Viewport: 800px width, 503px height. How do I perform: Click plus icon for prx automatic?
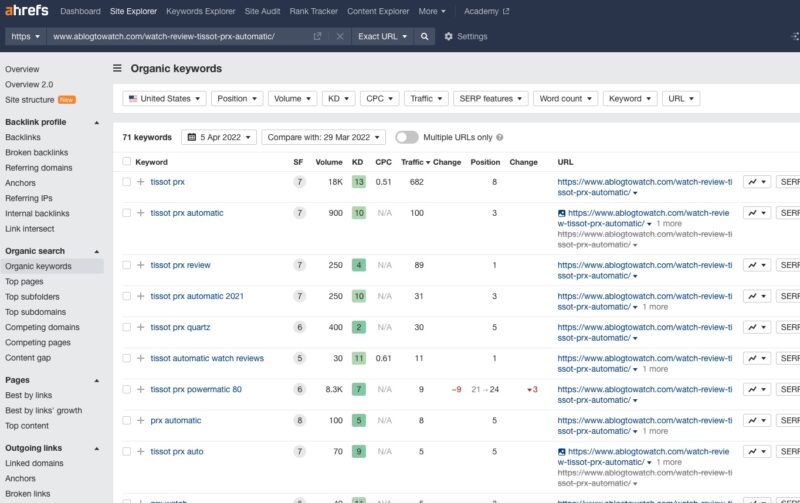[x=140, y=420]
